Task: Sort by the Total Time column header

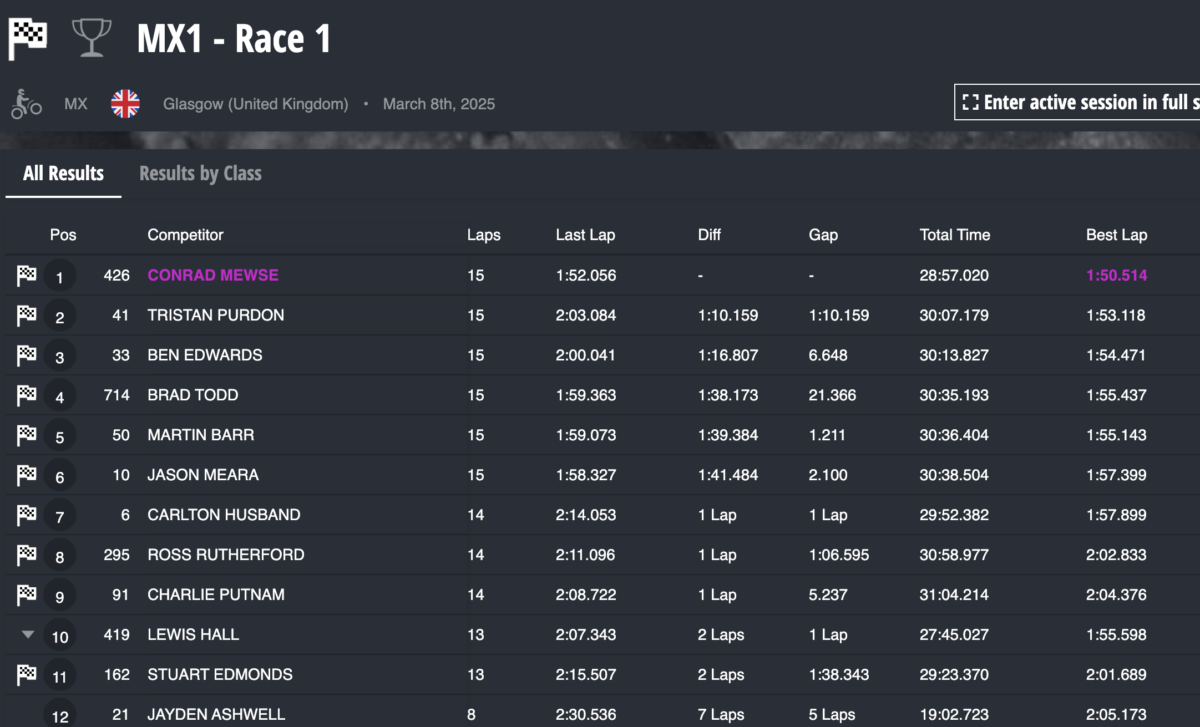Action: 954,235
